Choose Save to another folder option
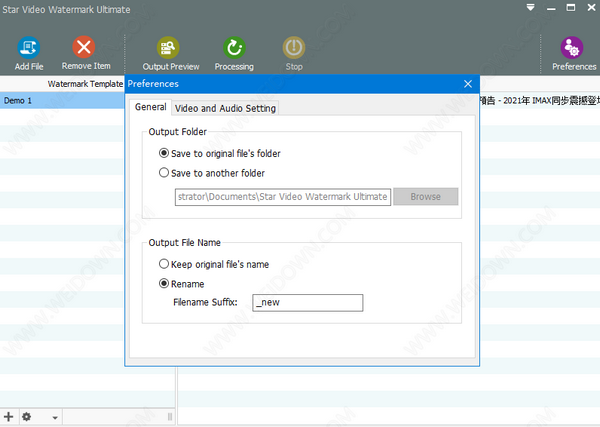The width and height of the screenshot is (600, 427). click(165, 173)
